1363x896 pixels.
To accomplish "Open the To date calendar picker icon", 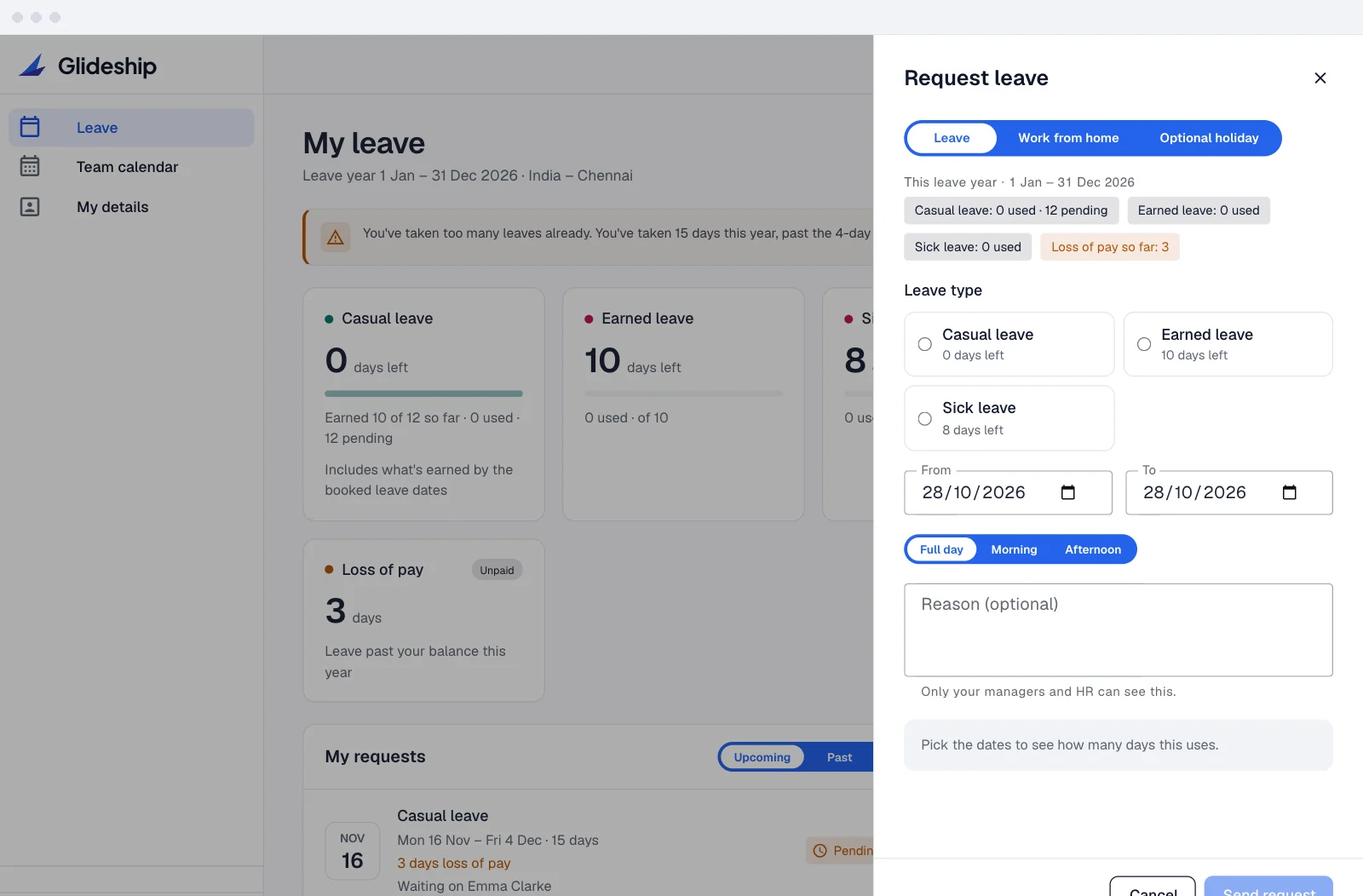I will 1290,492.
